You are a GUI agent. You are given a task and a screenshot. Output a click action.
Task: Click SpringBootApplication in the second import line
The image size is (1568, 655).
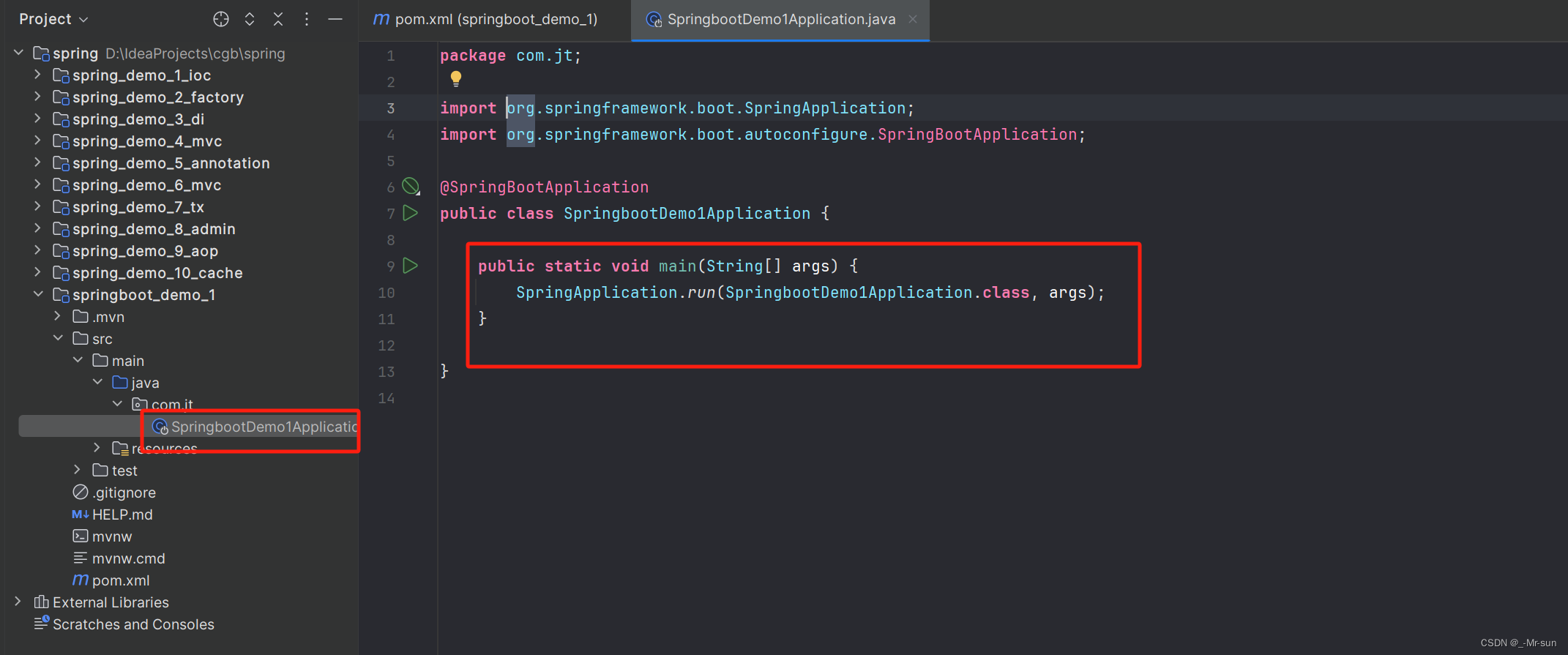click(x=977, y=135)
